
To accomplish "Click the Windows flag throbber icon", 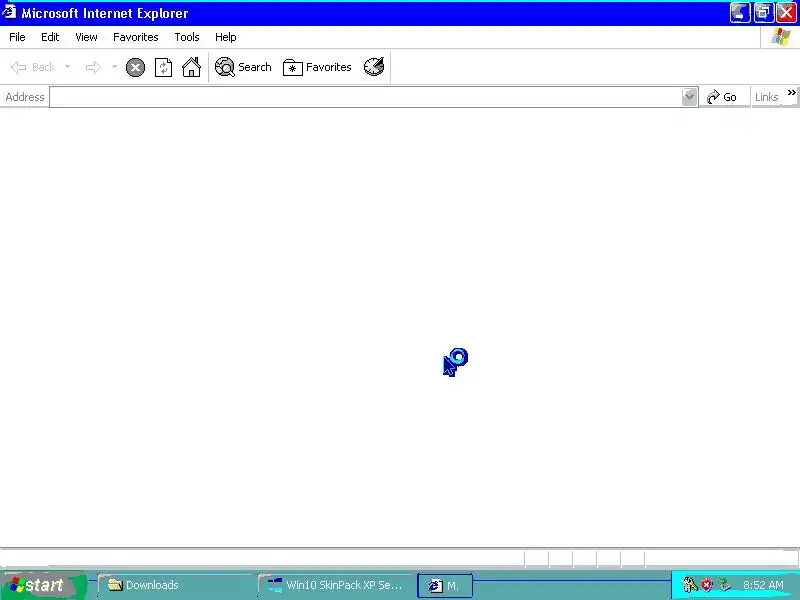I will (x=781, y=37).
